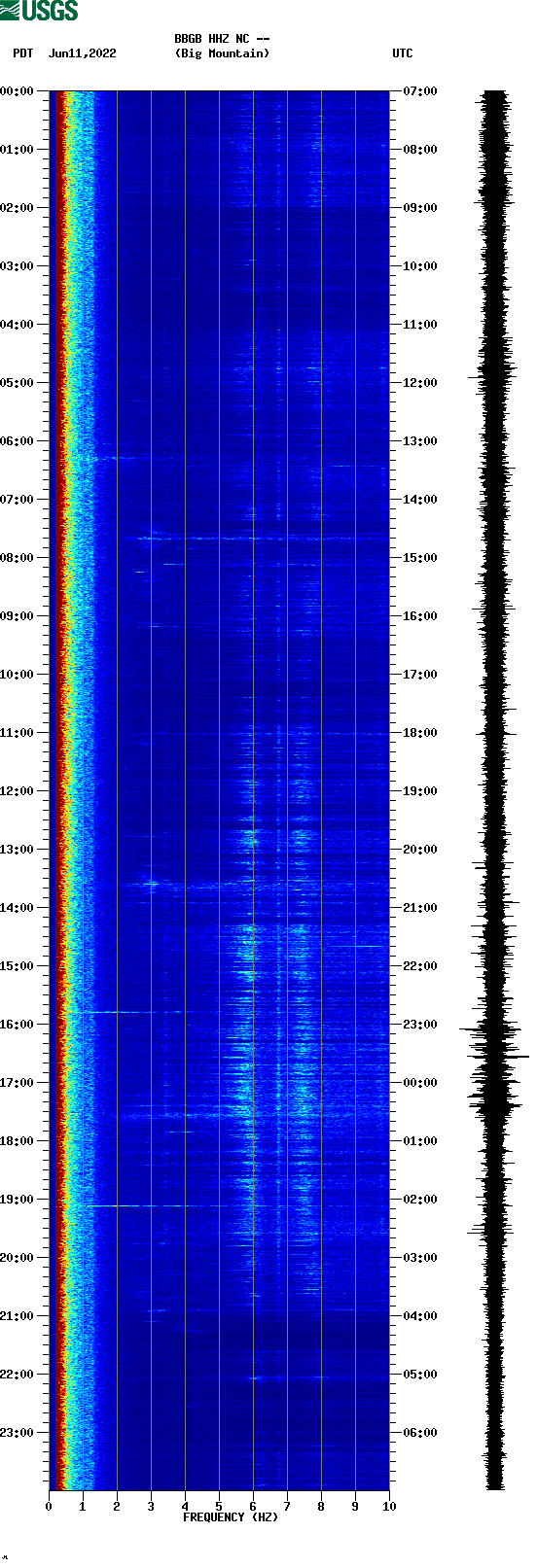Click the PDT '19:00' time label
The height and width of the screenshot is (1568, 537).
point(18,1200)
